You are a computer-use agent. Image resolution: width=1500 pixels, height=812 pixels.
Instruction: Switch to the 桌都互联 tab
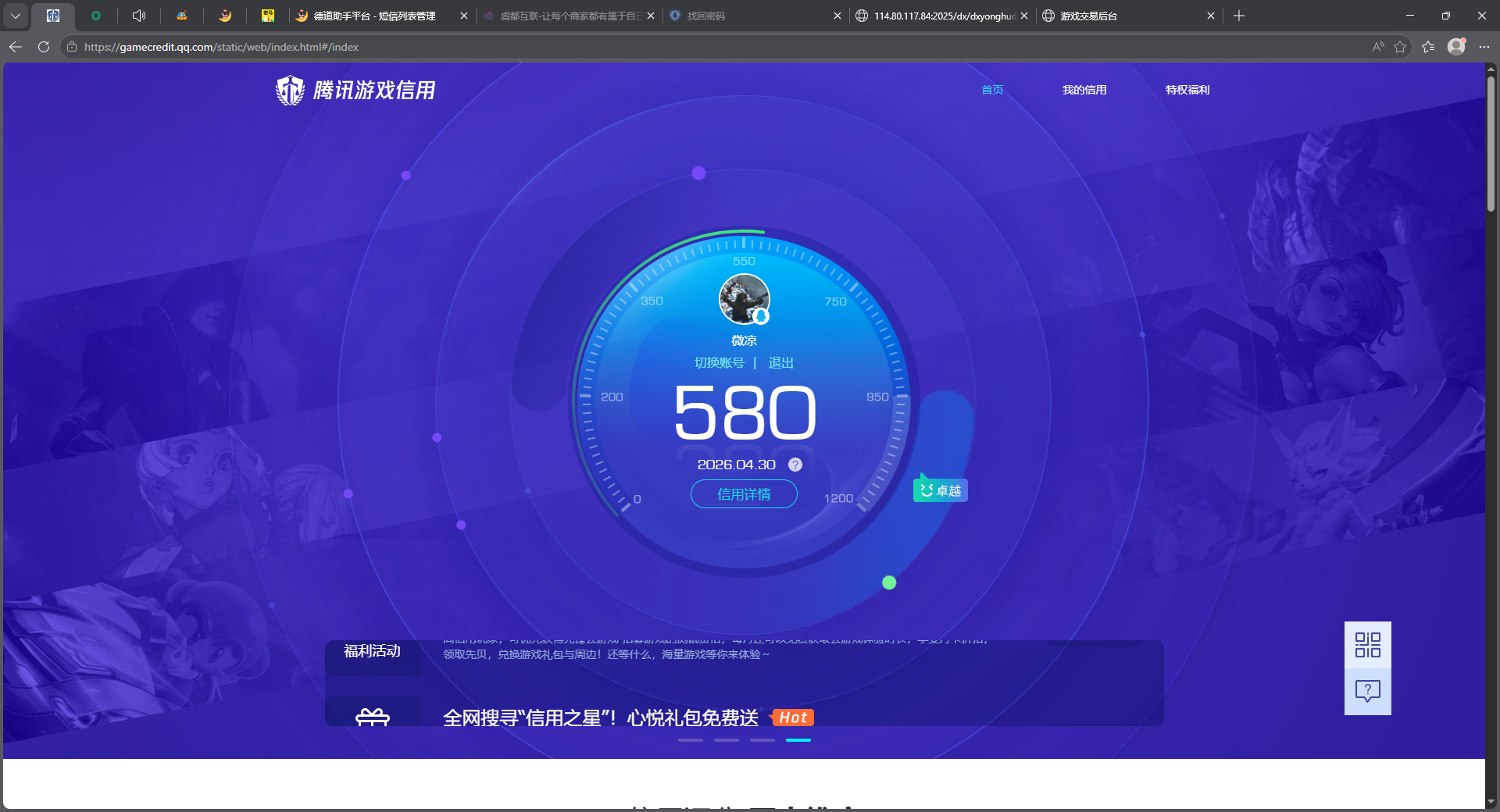click(x=570, y=16)
